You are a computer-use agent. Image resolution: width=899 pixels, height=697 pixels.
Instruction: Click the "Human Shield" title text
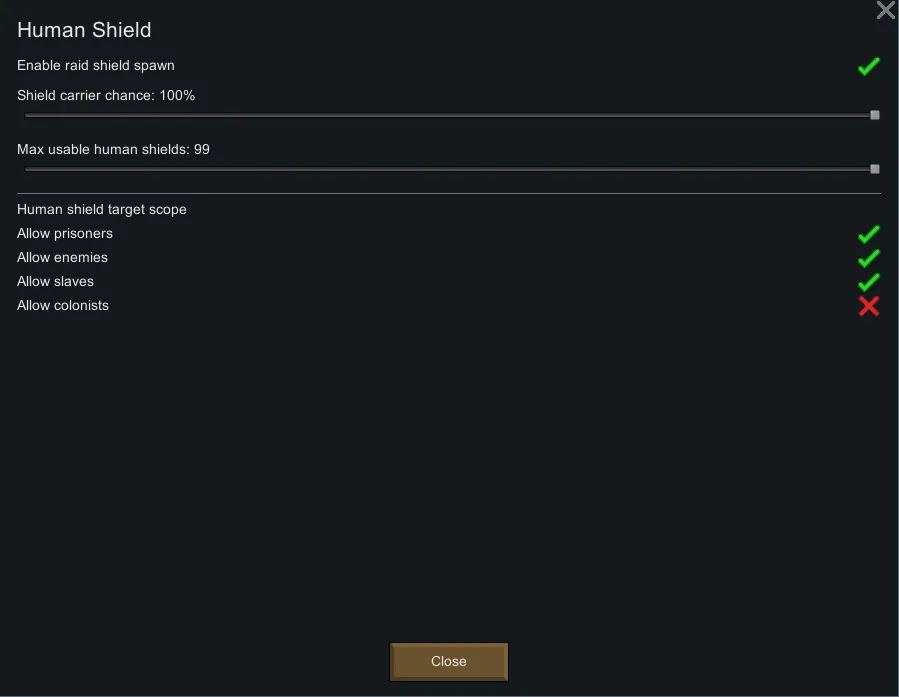(x=84, y=30)
